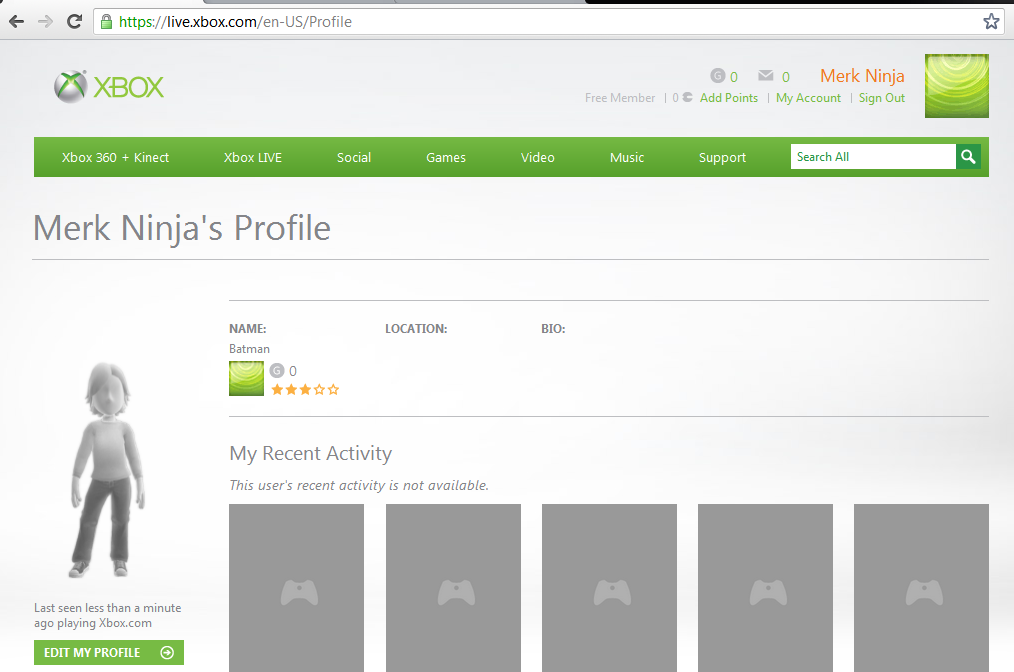This screenshot has height=672, width=1014.
Task: Click the browser forward arrow
Action: (45, 22)
